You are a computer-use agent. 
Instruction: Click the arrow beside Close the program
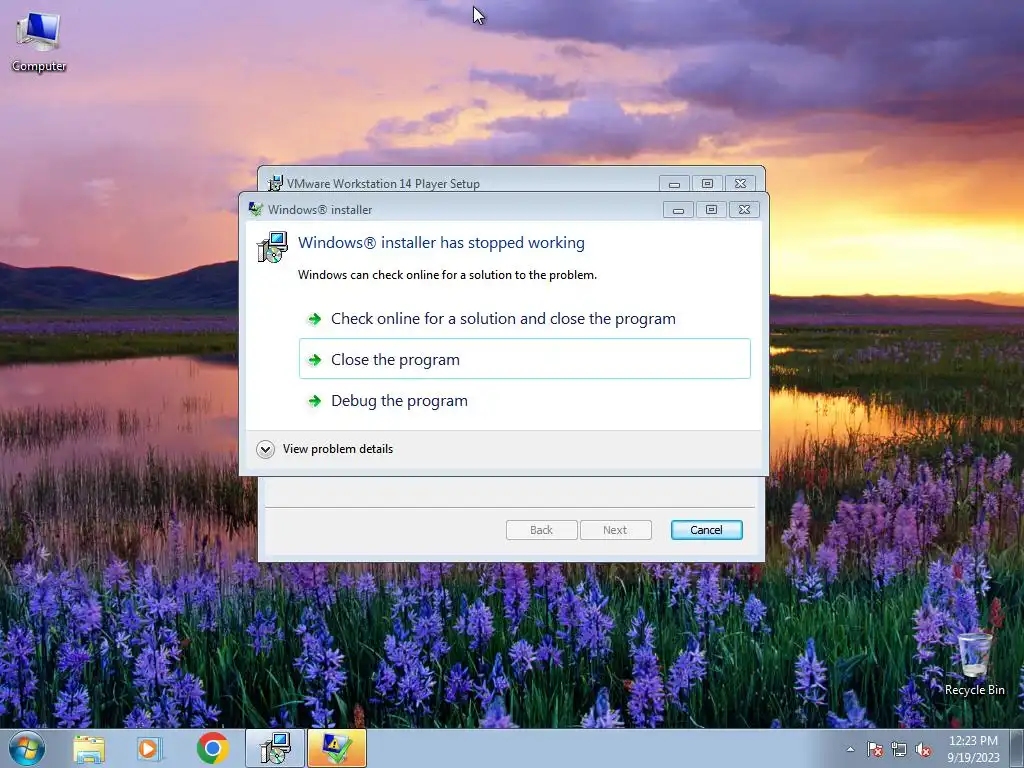pos(315,360)
